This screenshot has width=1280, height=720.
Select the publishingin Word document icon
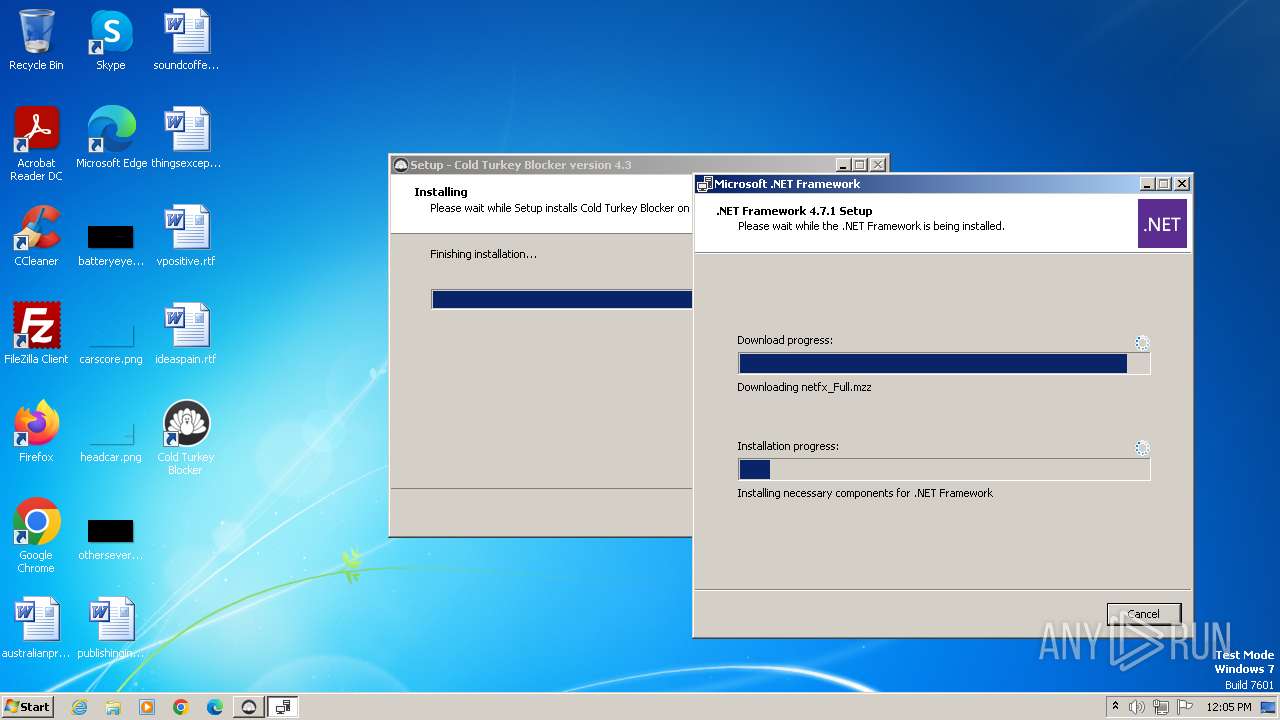(x=111, y=627)
